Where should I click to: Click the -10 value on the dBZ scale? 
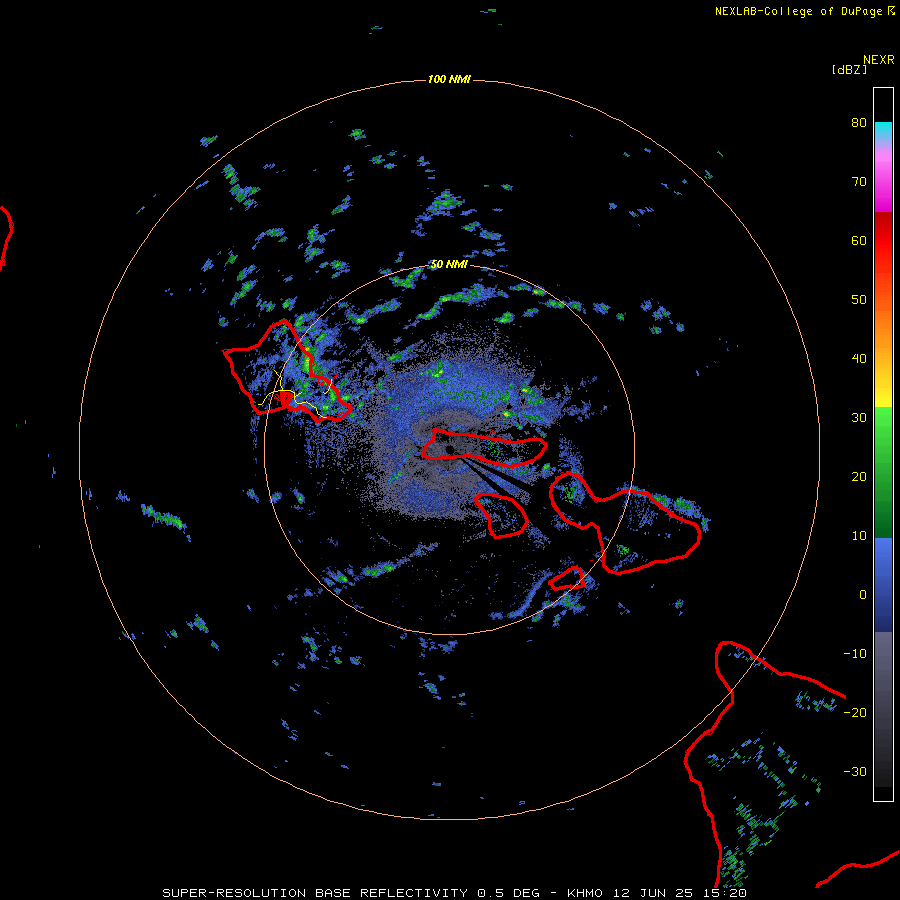pos(855,654)
